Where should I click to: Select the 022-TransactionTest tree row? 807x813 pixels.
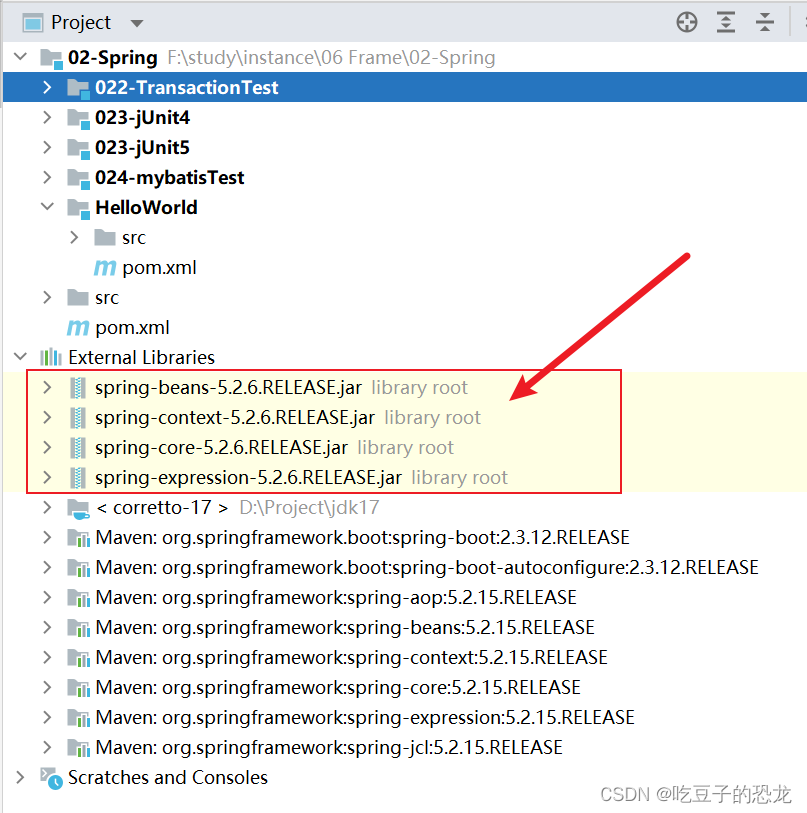tap(405, 87)
